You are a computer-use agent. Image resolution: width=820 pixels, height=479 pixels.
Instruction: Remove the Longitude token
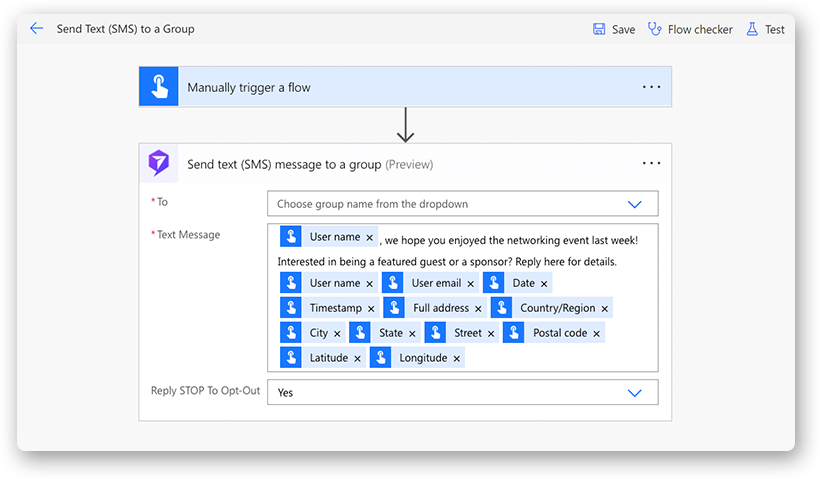tap(457, 359)
